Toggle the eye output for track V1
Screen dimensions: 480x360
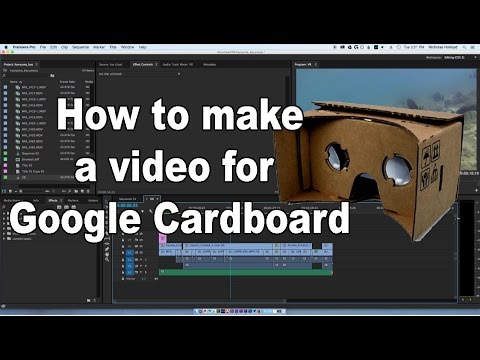point(141,253)
